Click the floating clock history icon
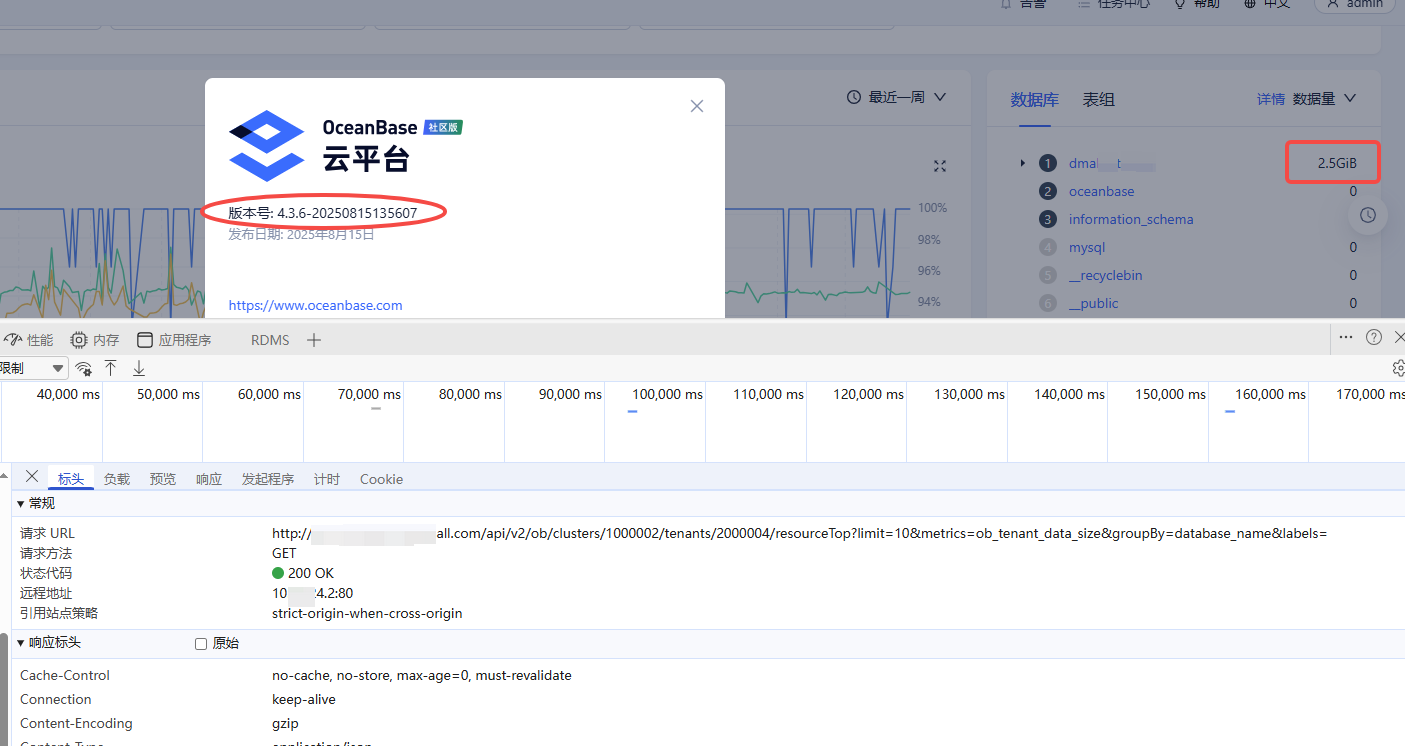Viewport: 1405px width, 746px height. click(x=1368, y=215)
